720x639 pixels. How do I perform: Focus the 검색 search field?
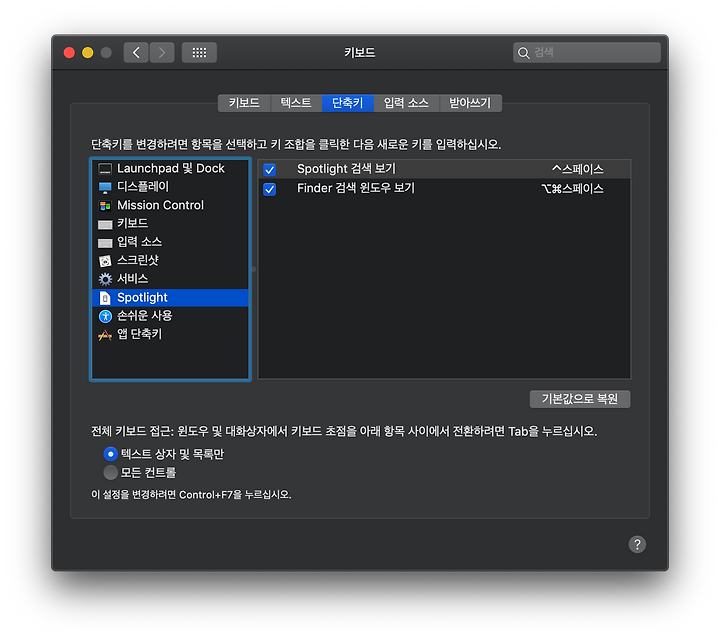tap(587, 52)
